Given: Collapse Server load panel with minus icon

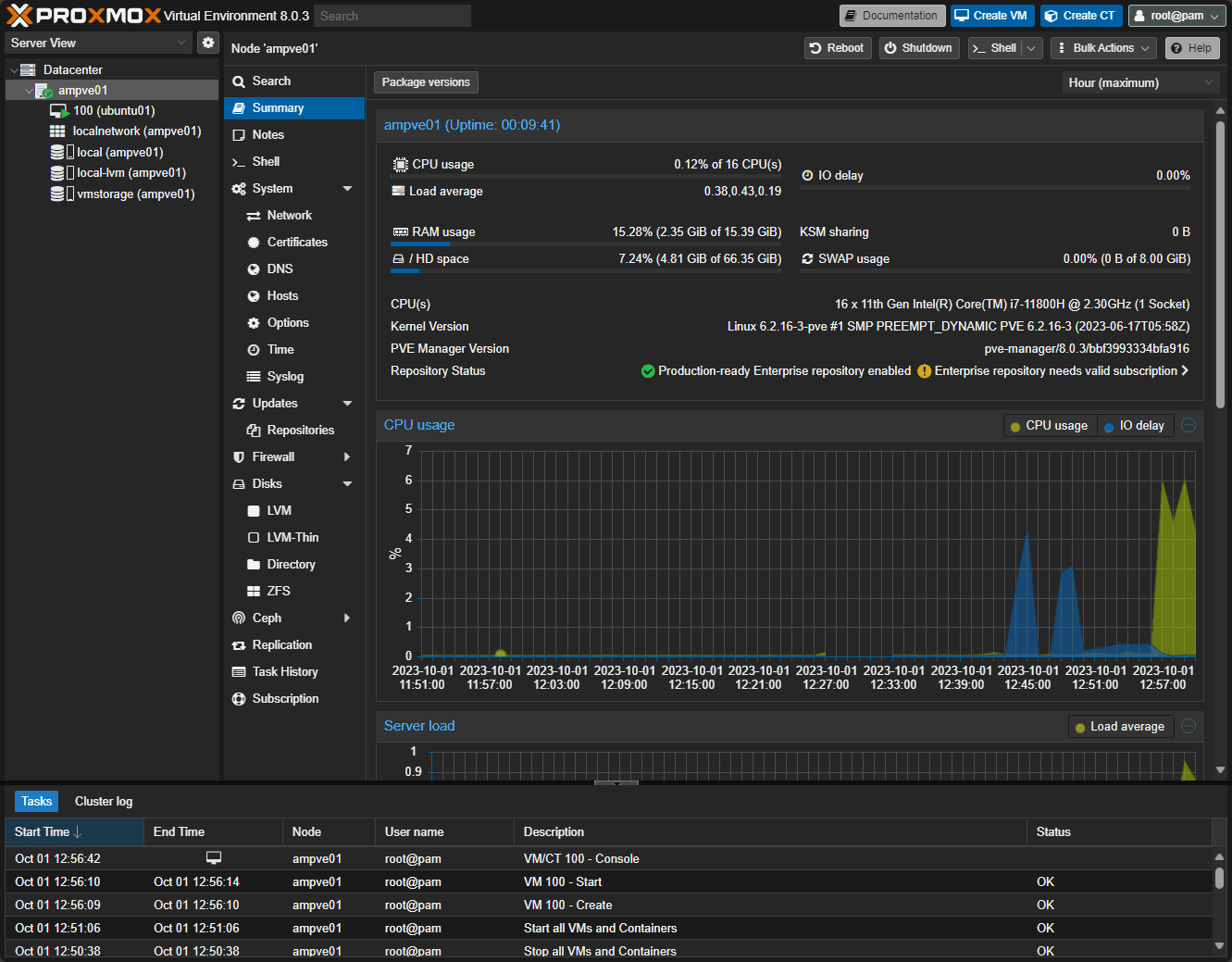Looking at the screenshot, I should [x=1188, y=726].
